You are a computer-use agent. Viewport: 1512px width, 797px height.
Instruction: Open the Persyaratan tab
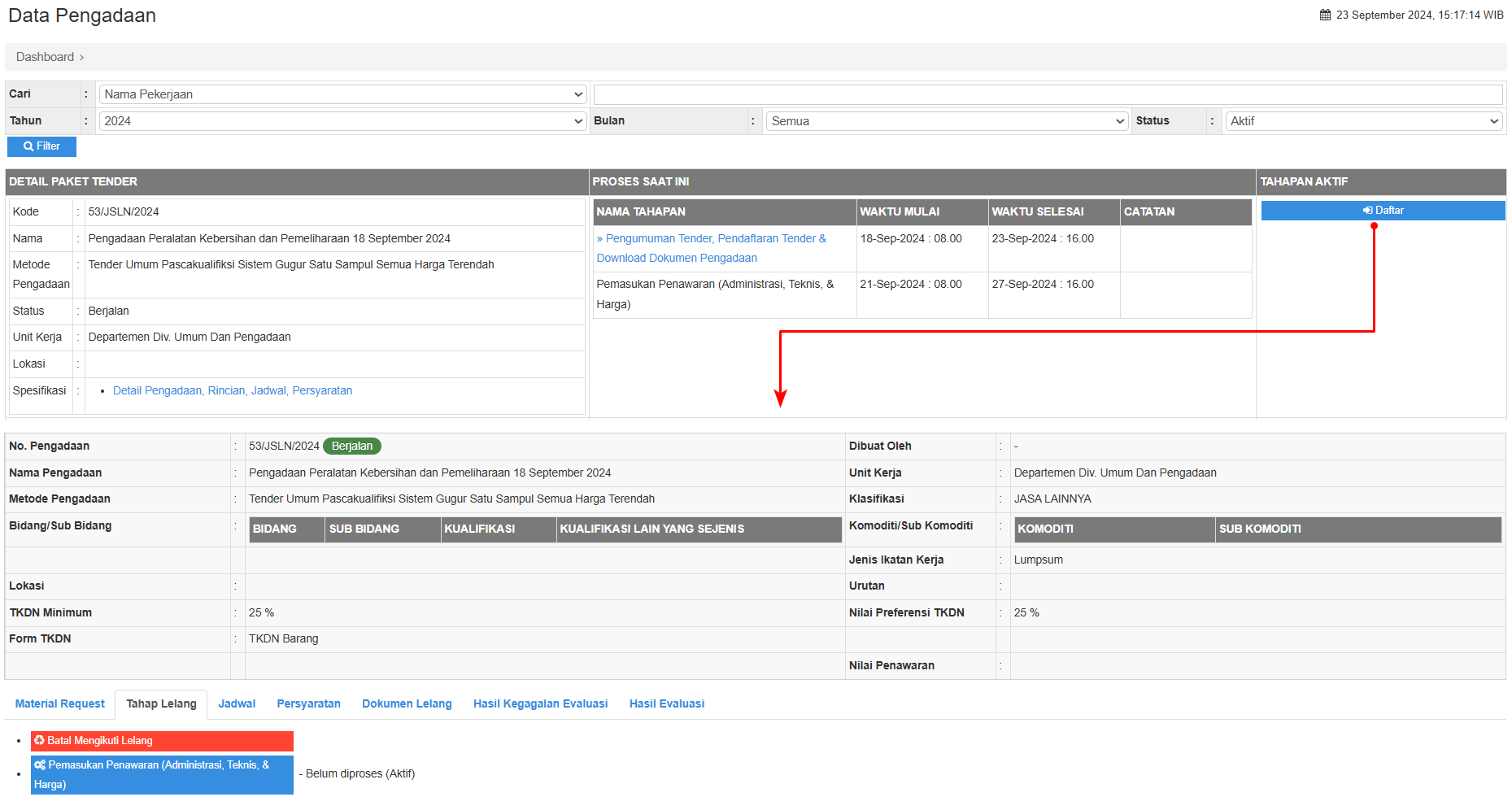[x=308, y=703]
